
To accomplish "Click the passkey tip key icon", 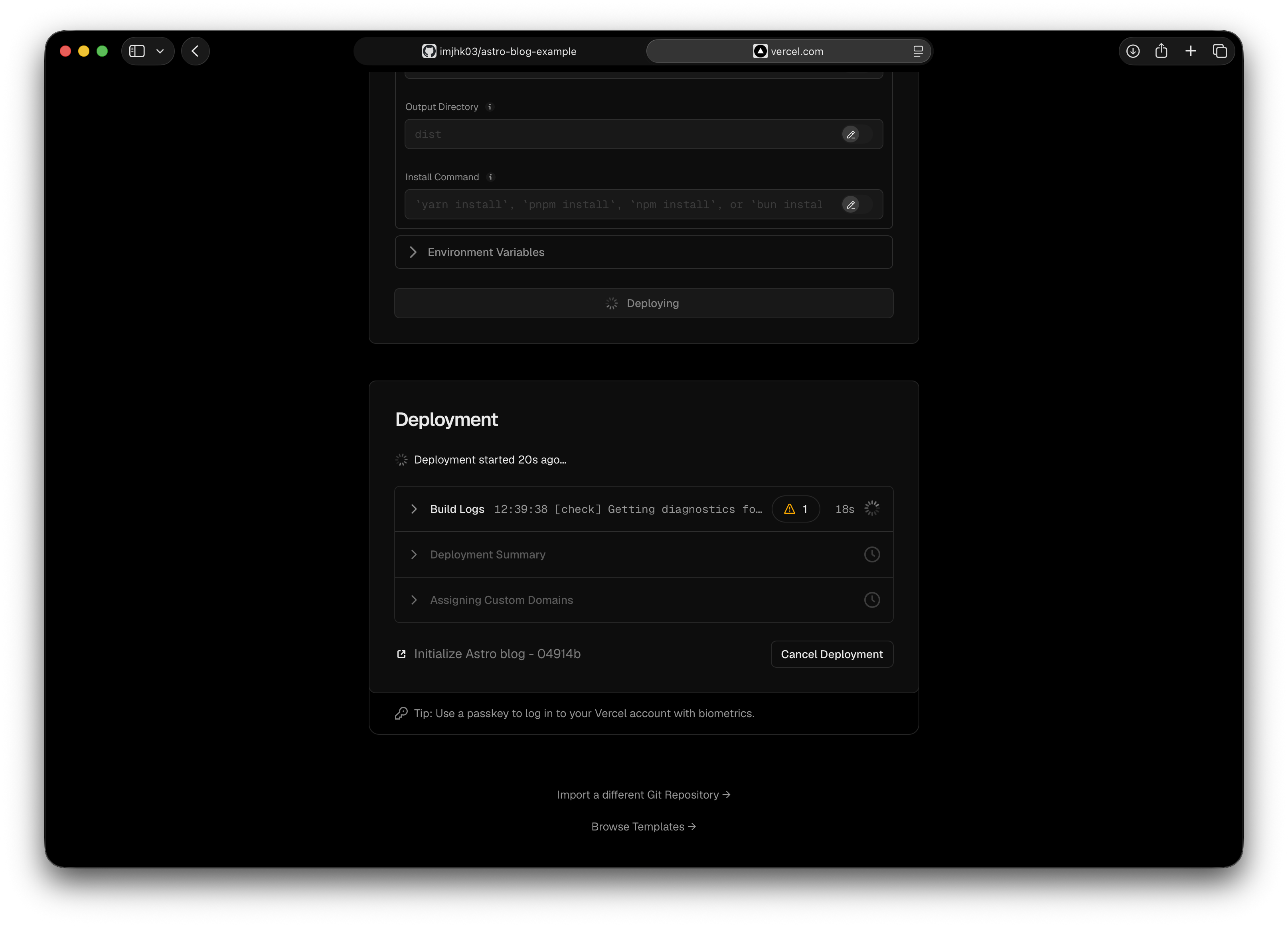I will [401, 713].
